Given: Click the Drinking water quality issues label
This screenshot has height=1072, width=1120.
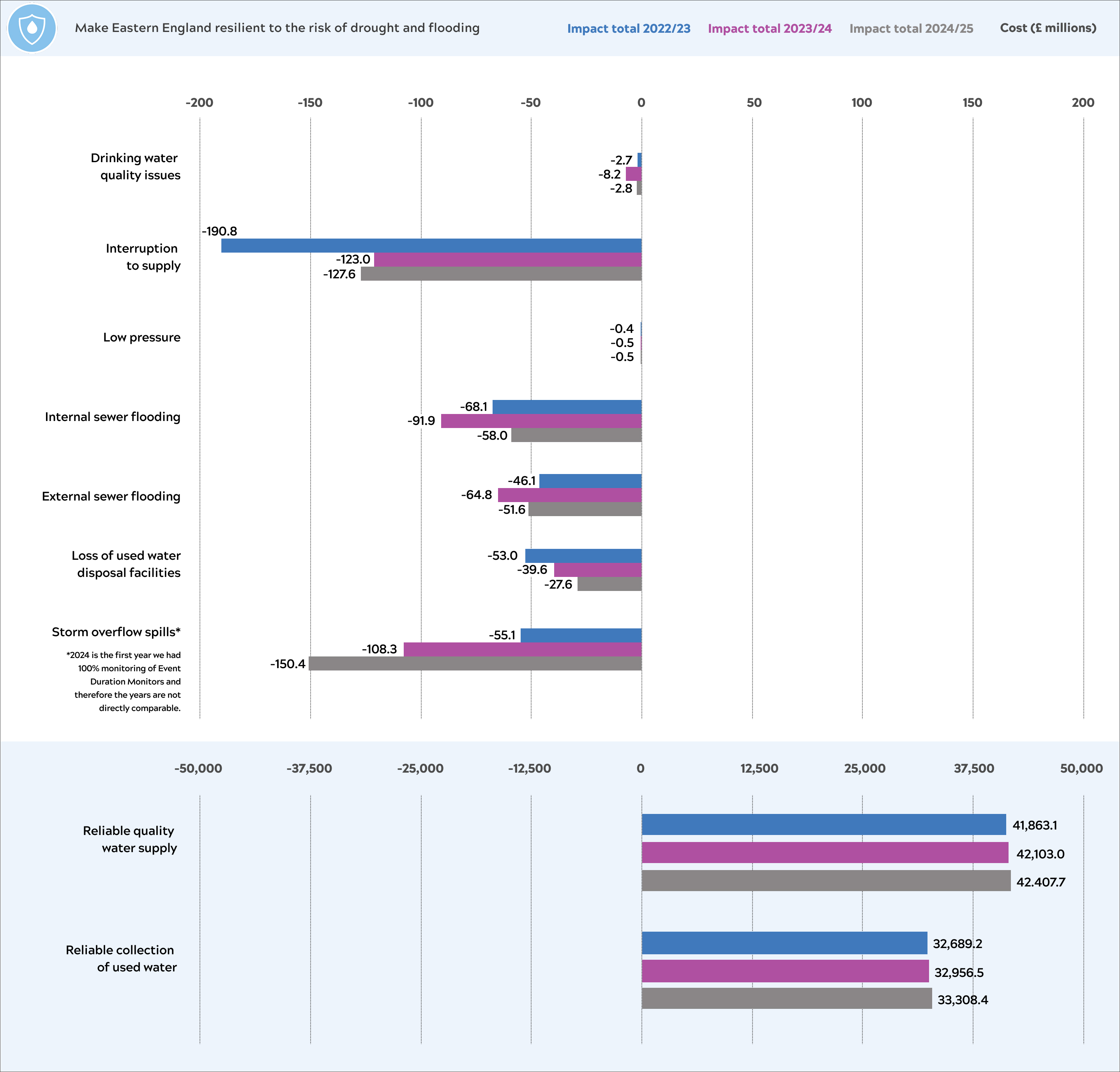Looking at the screenshot, I should (135, 166).
